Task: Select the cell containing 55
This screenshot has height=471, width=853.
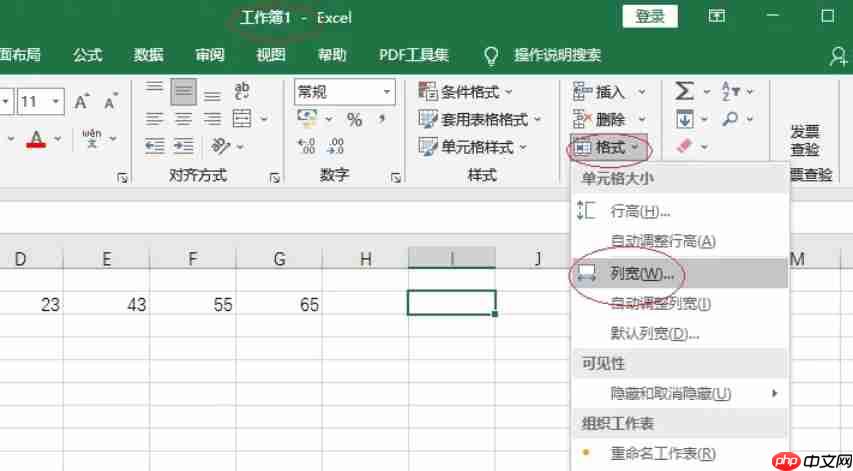Action: click(193, 303)
